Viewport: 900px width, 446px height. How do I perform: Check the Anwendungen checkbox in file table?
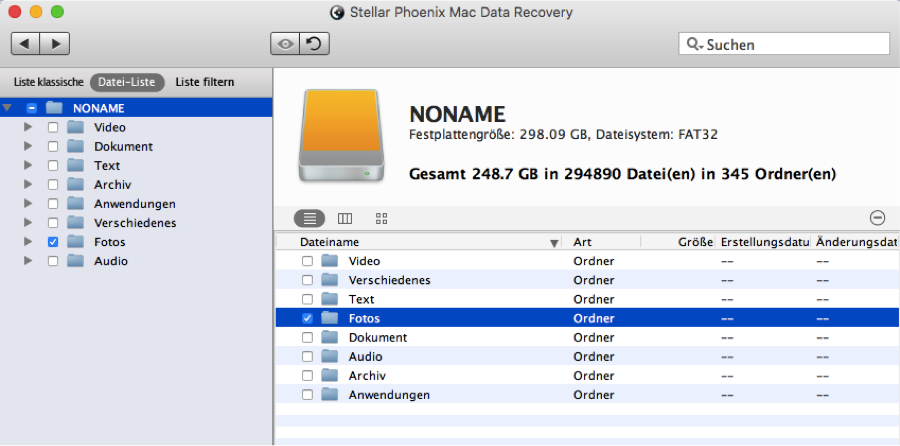tap(308, 395)
